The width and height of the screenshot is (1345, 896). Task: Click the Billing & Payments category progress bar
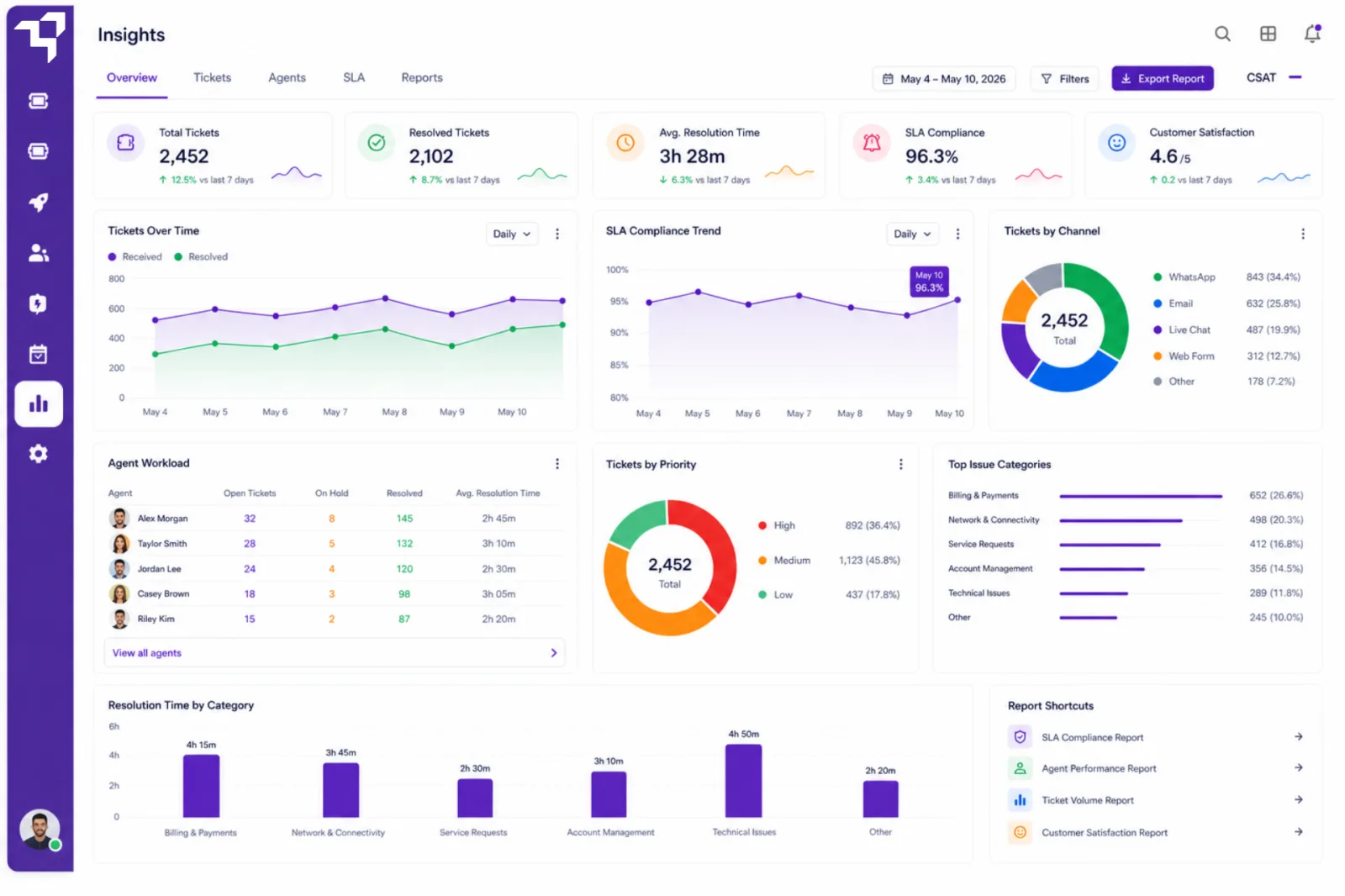click(1141, 496)
